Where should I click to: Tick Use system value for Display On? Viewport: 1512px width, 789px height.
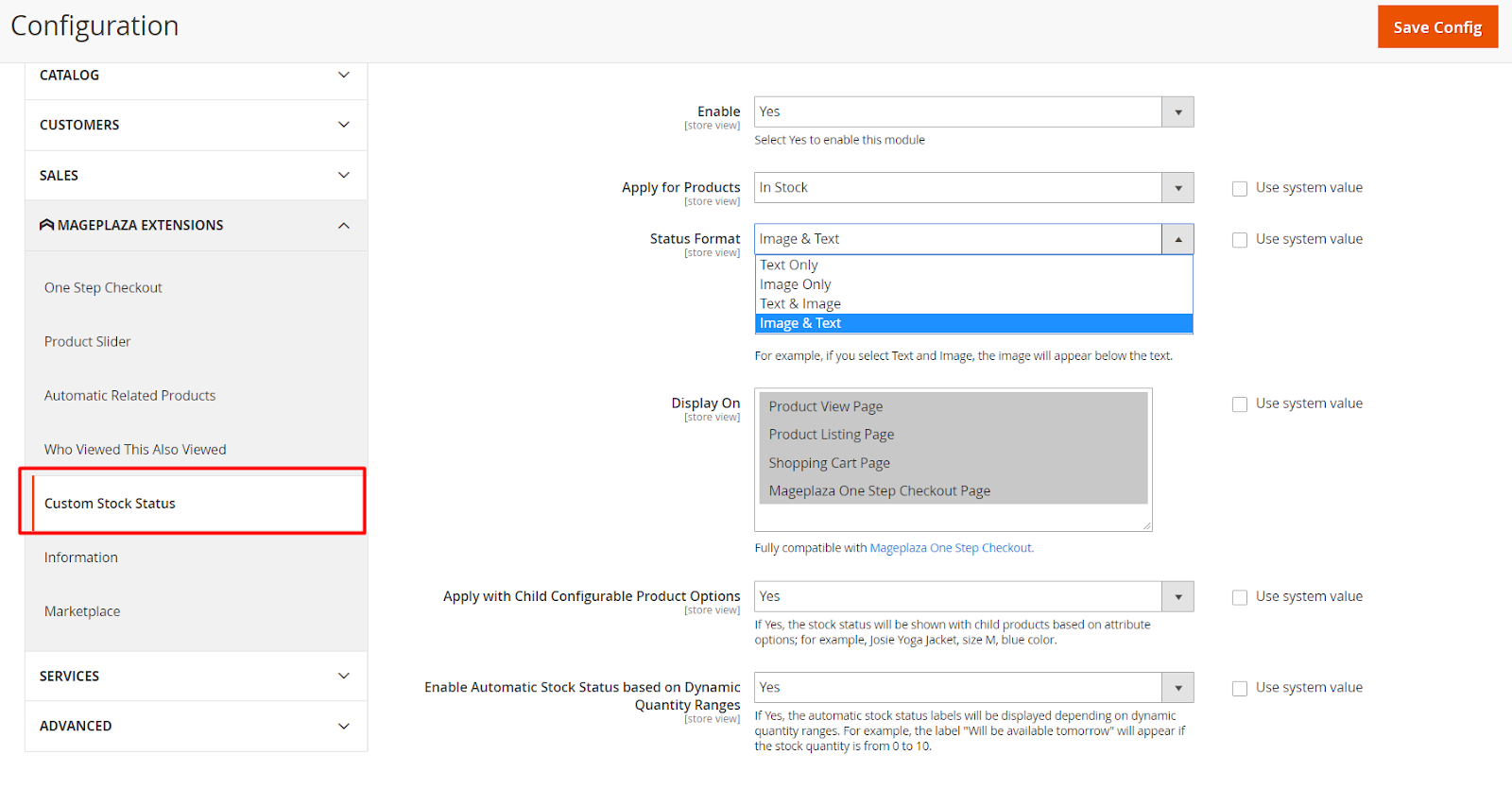pos(1240,404)
